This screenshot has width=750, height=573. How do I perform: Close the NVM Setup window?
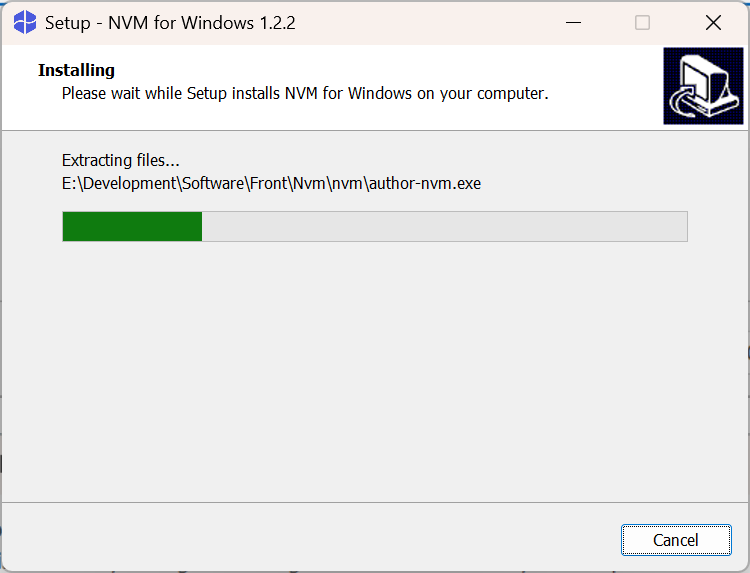click(713, 22)
